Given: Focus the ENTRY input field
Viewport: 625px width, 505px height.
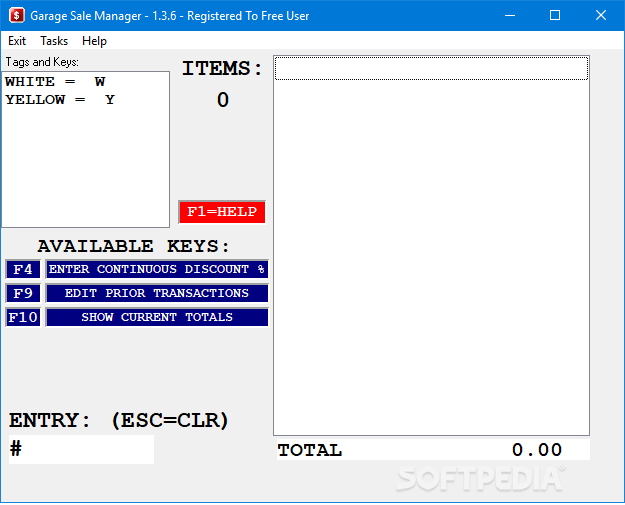Looking at the screenshot, I should (81, 449).
